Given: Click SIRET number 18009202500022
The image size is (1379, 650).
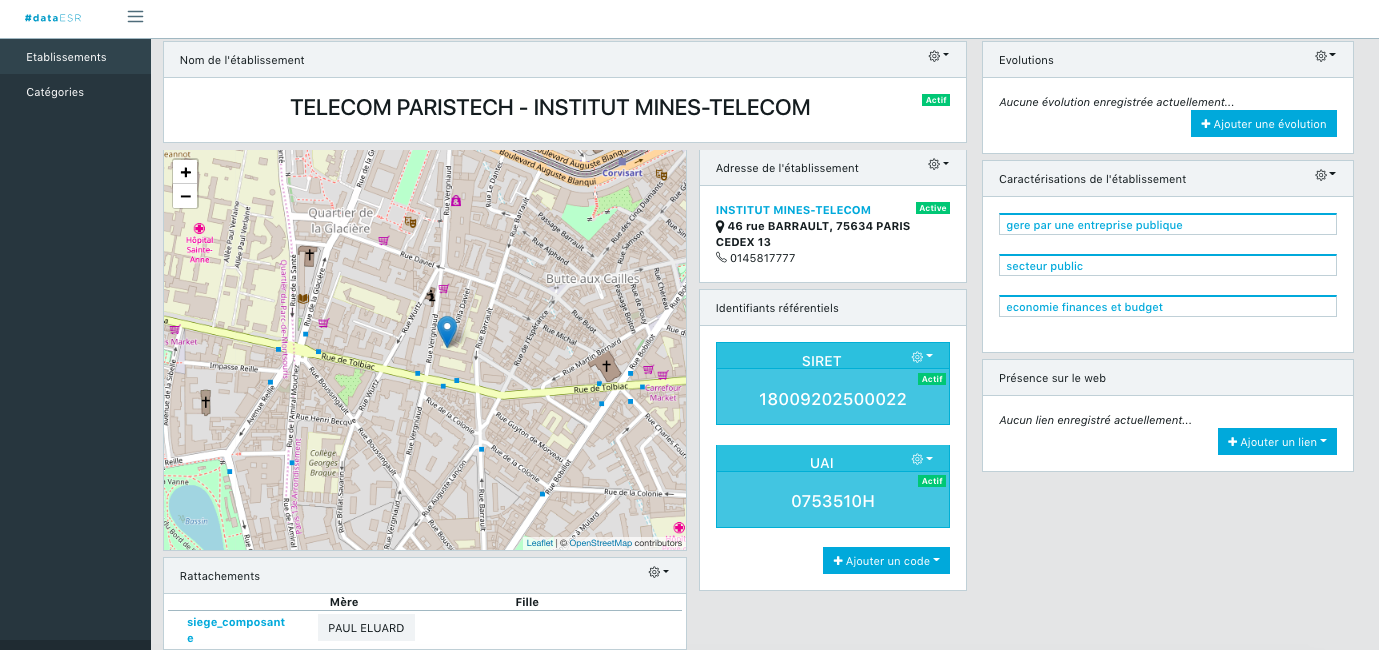Looking at the screenshot, I should coord(832,399).
